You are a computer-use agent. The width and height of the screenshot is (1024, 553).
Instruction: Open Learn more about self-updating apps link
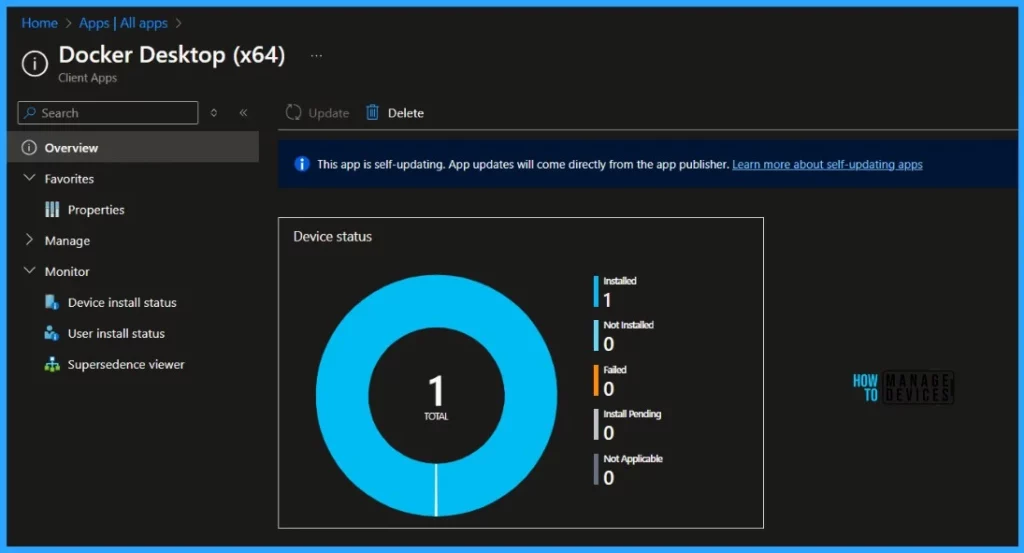827,165
